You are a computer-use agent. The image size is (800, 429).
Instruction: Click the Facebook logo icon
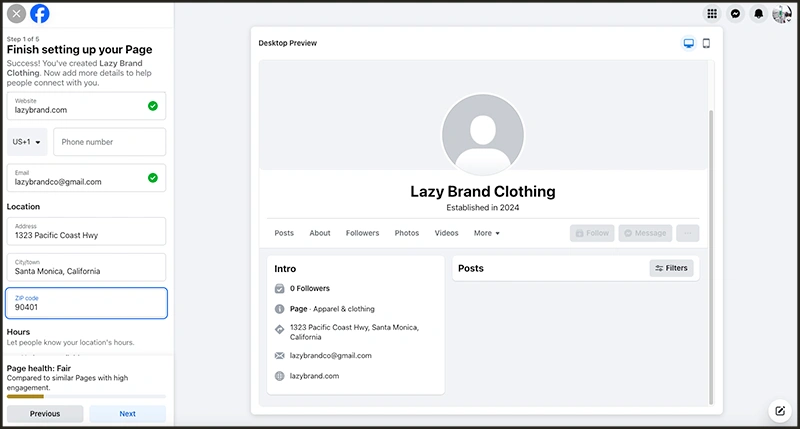(x=40, y=14)
